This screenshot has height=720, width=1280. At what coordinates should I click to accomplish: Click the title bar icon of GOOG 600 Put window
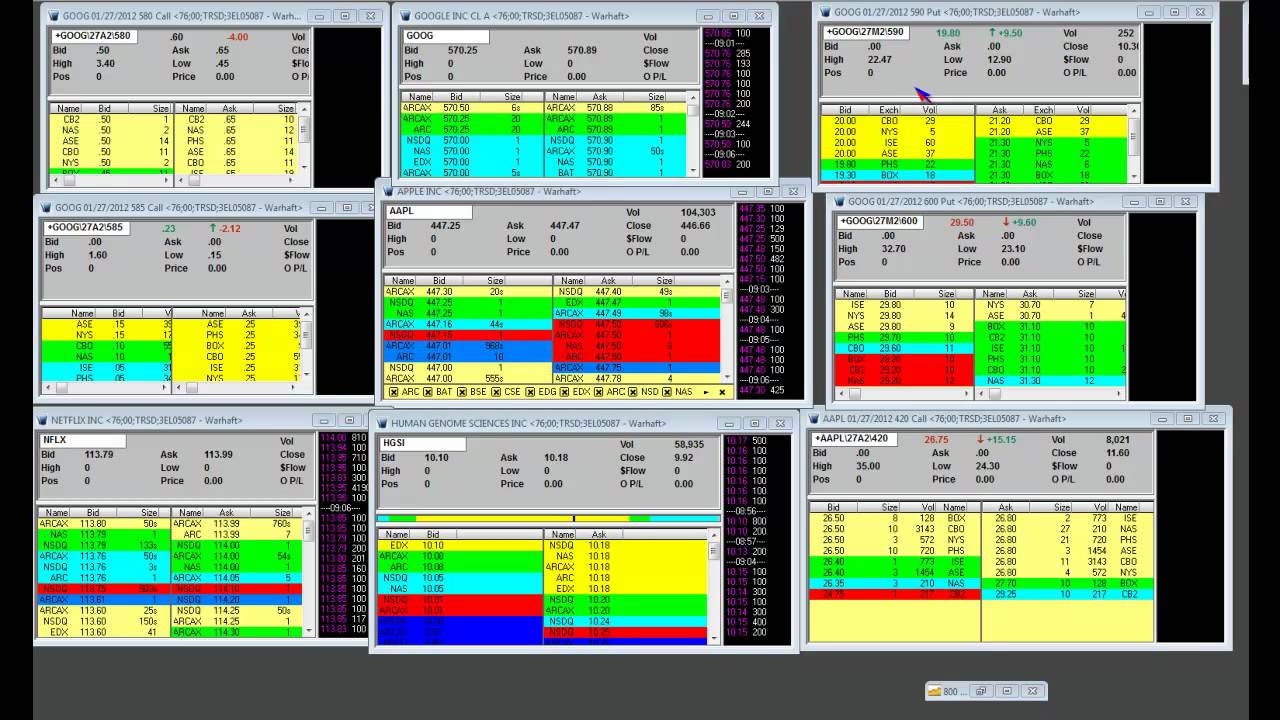pos(838,202)
